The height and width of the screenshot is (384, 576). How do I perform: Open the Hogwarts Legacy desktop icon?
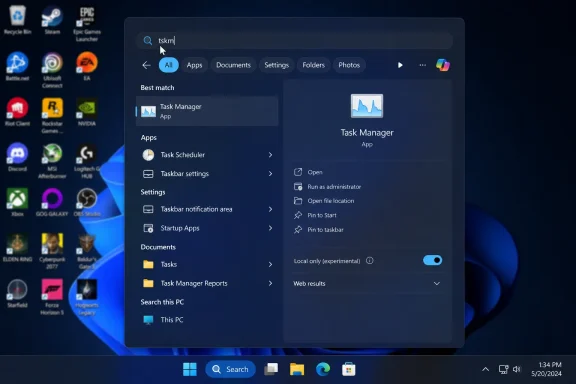point(87,297)
